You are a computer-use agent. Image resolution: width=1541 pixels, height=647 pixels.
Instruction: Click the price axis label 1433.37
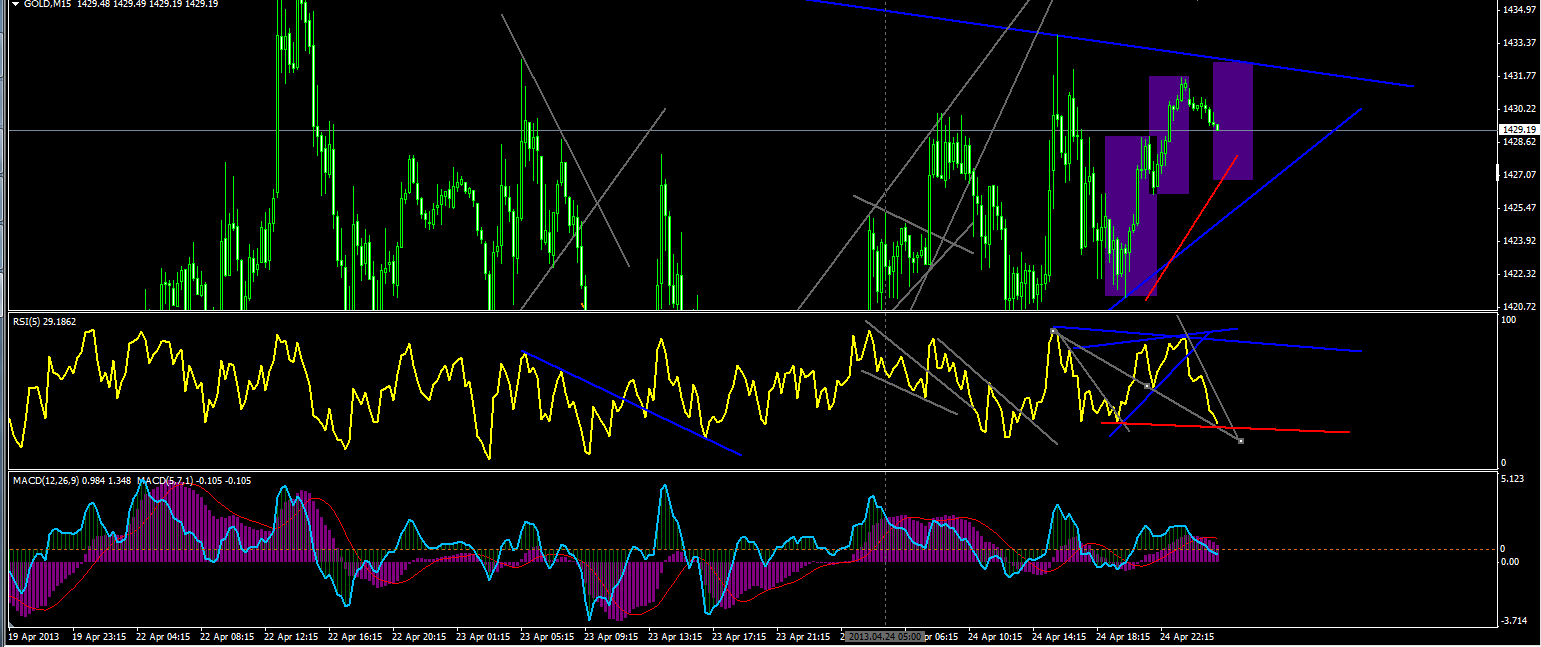pyautogui.click(x=1519, y=42)
